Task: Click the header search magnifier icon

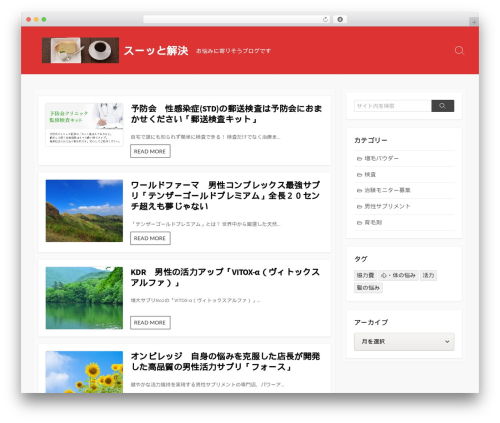Action: pyautogui.click(x=459, y=50)
